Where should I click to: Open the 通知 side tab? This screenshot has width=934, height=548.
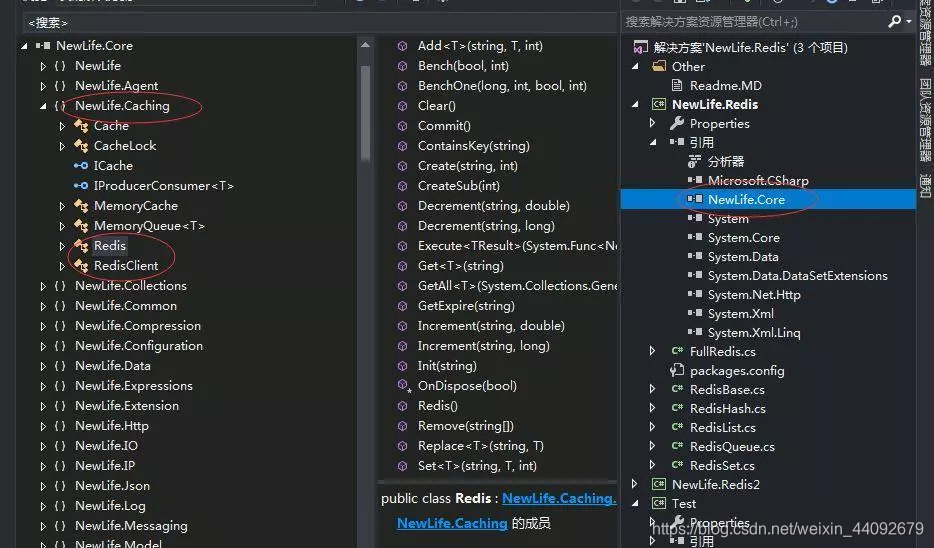[x=925, y=185]
